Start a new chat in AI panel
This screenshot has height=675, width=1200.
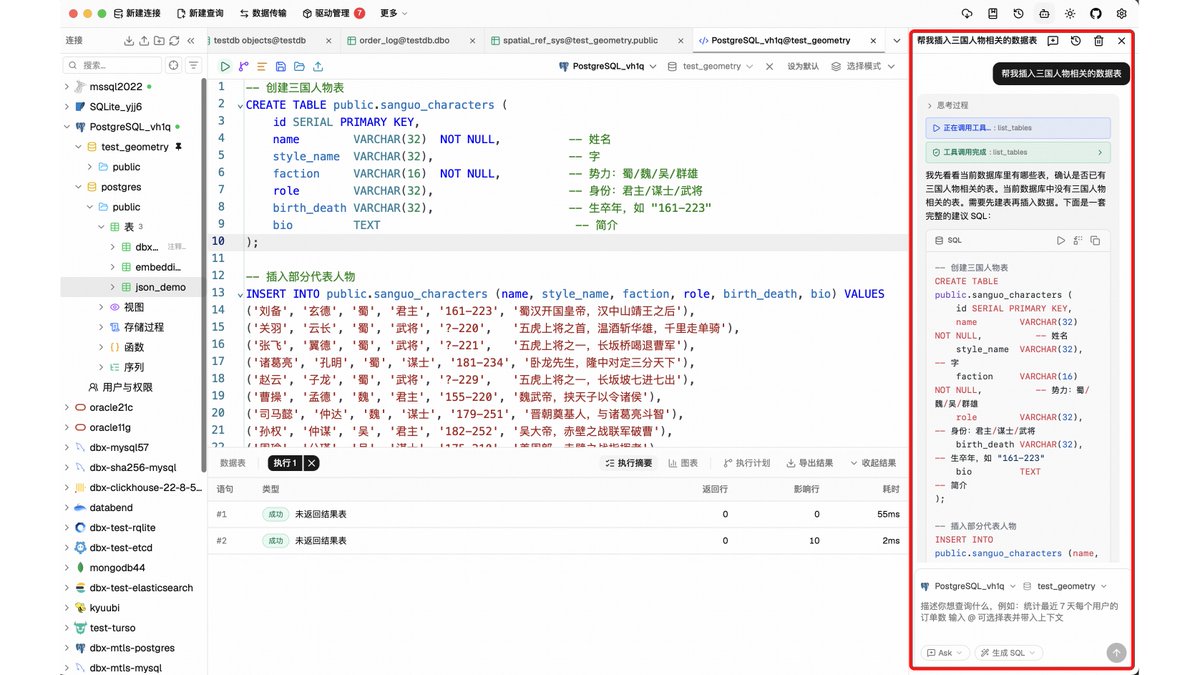pos(1053,41)
